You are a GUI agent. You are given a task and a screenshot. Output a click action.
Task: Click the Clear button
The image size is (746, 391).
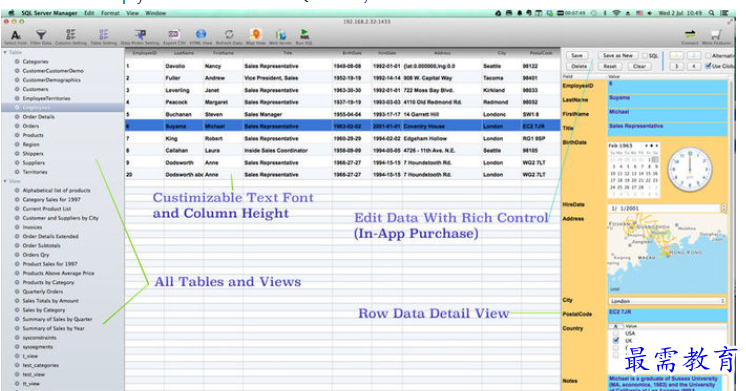click(x=639, y=66)
